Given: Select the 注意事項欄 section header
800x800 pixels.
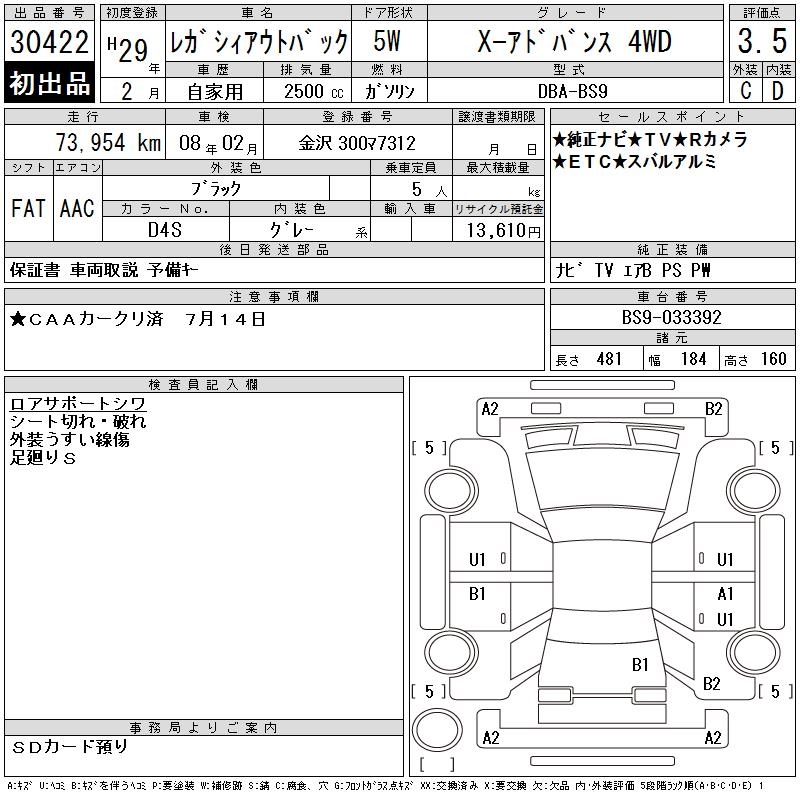Looking at the screenshot, I should pyautogui.click(x=274, y=297).
